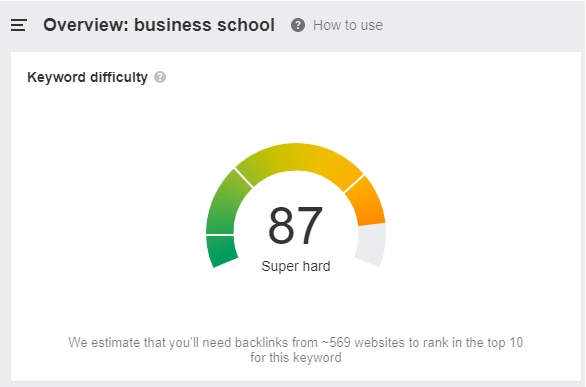The height and width of the screenshot is (387, 586).
Task: Click the difficulty score 87
Action: click(295, 226)
